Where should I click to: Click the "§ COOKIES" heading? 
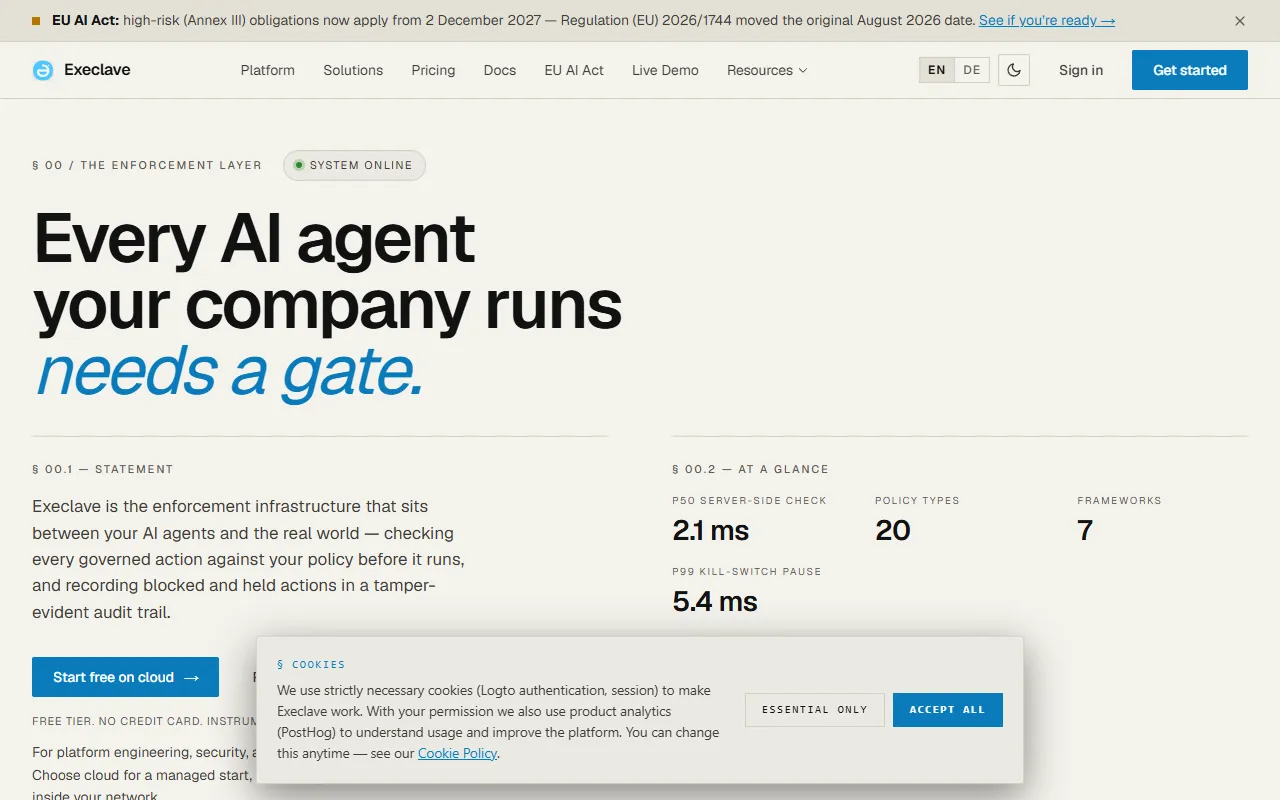[x=311, y=664]
